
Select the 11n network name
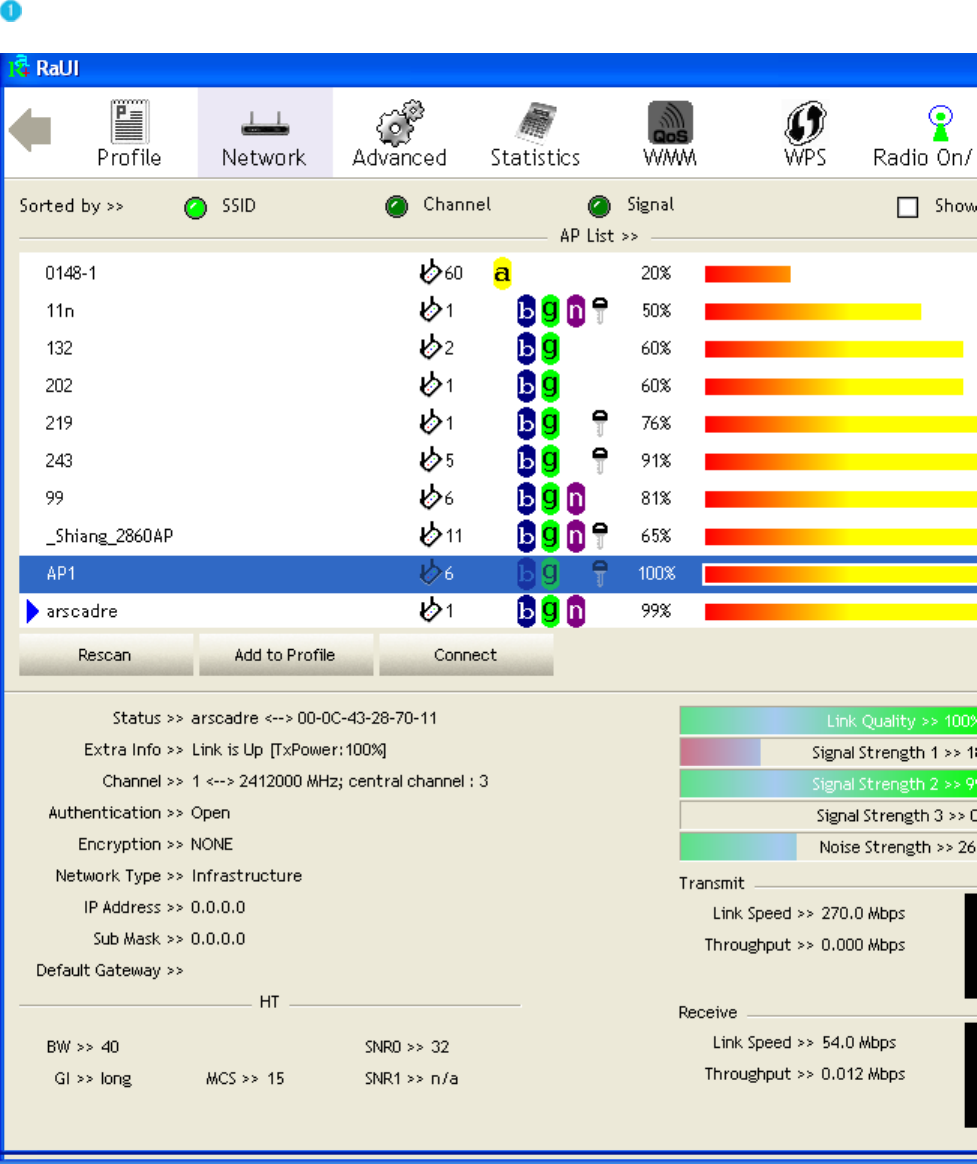[x=60, y=311]
